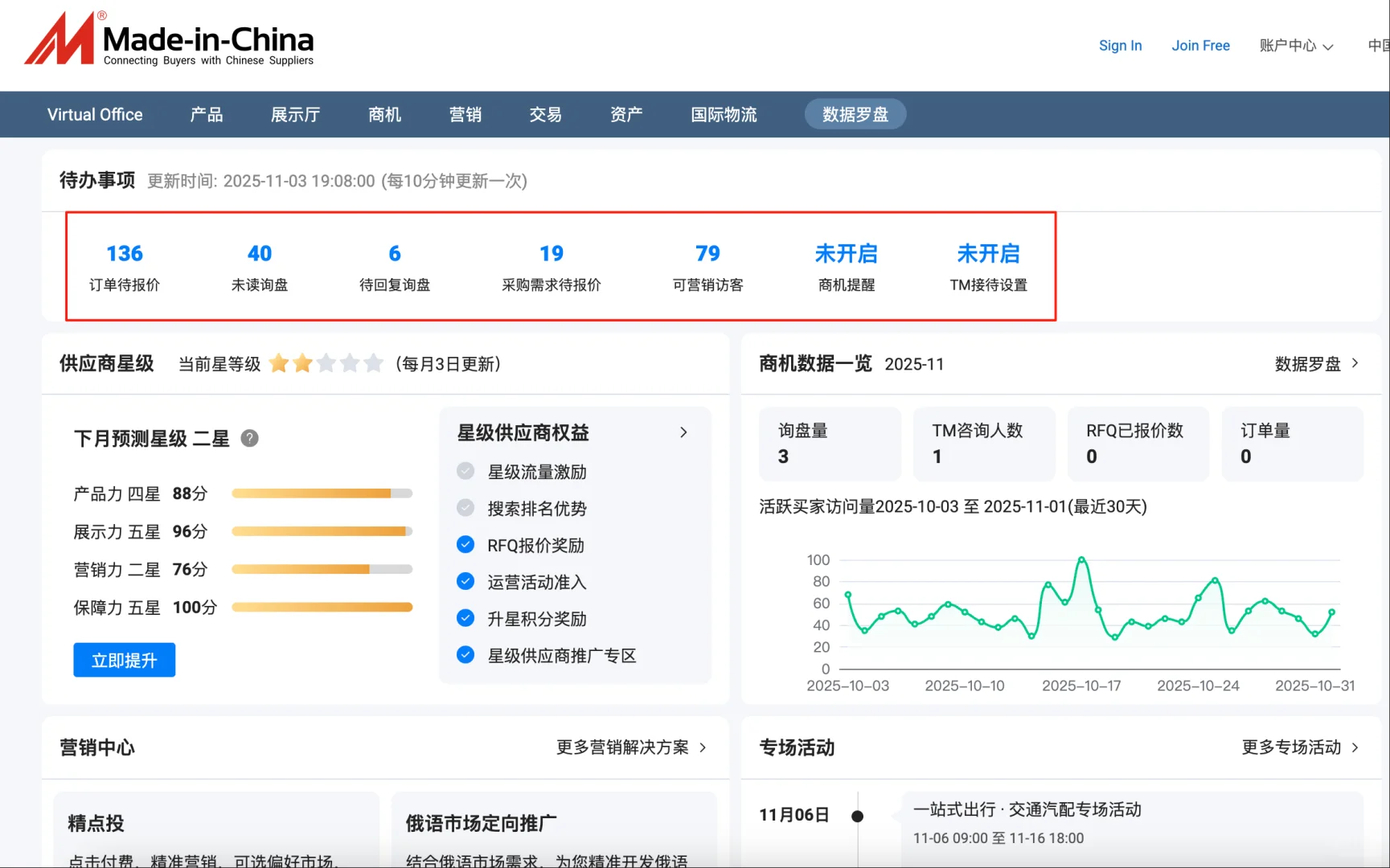This screenshot has width=1390, height=868.
Task: Open the help tooltip beside 下月预测星级
Action: point(249,439)
